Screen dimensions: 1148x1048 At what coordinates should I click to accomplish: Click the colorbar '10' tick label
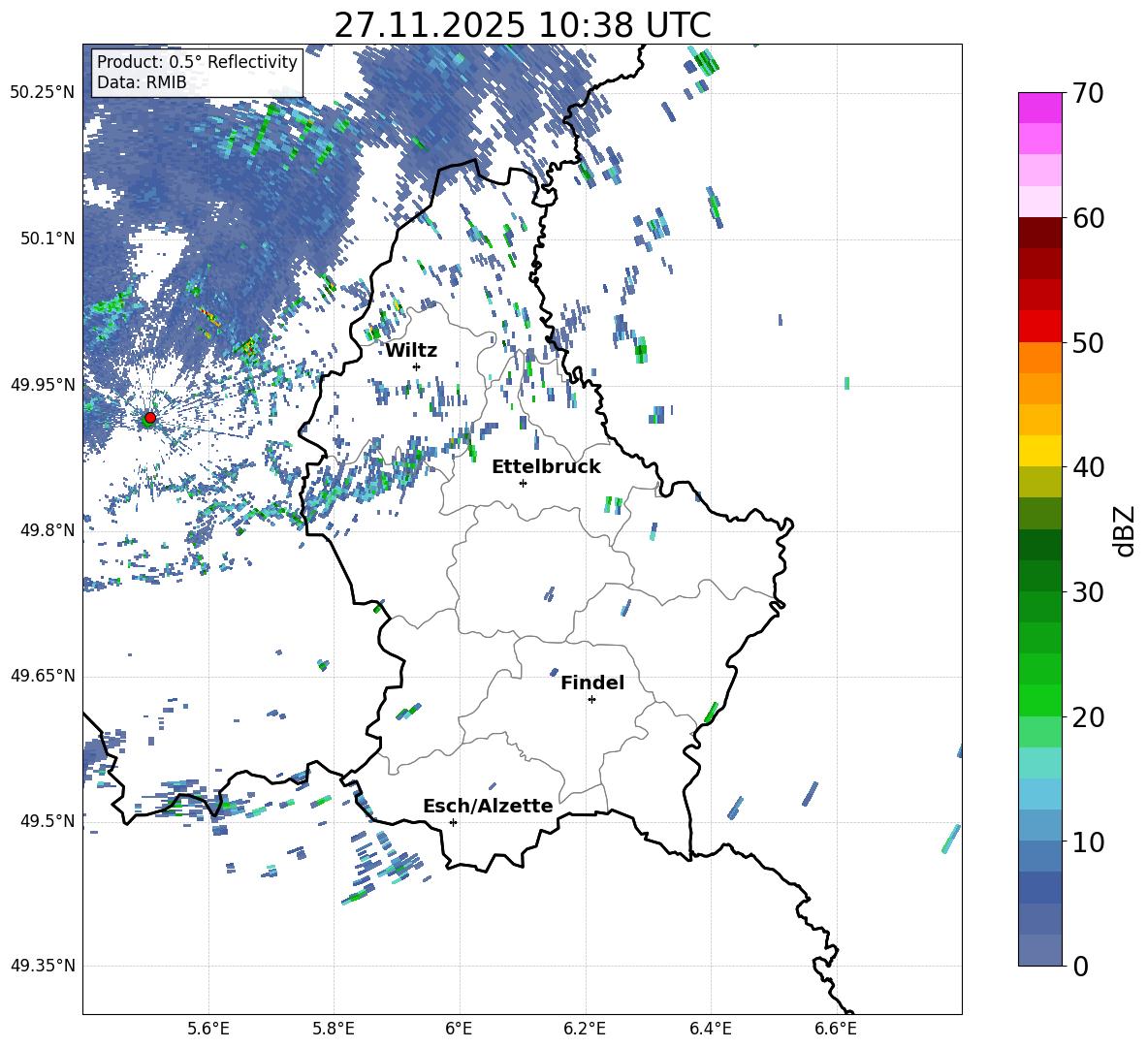(x=1088, y=842)
